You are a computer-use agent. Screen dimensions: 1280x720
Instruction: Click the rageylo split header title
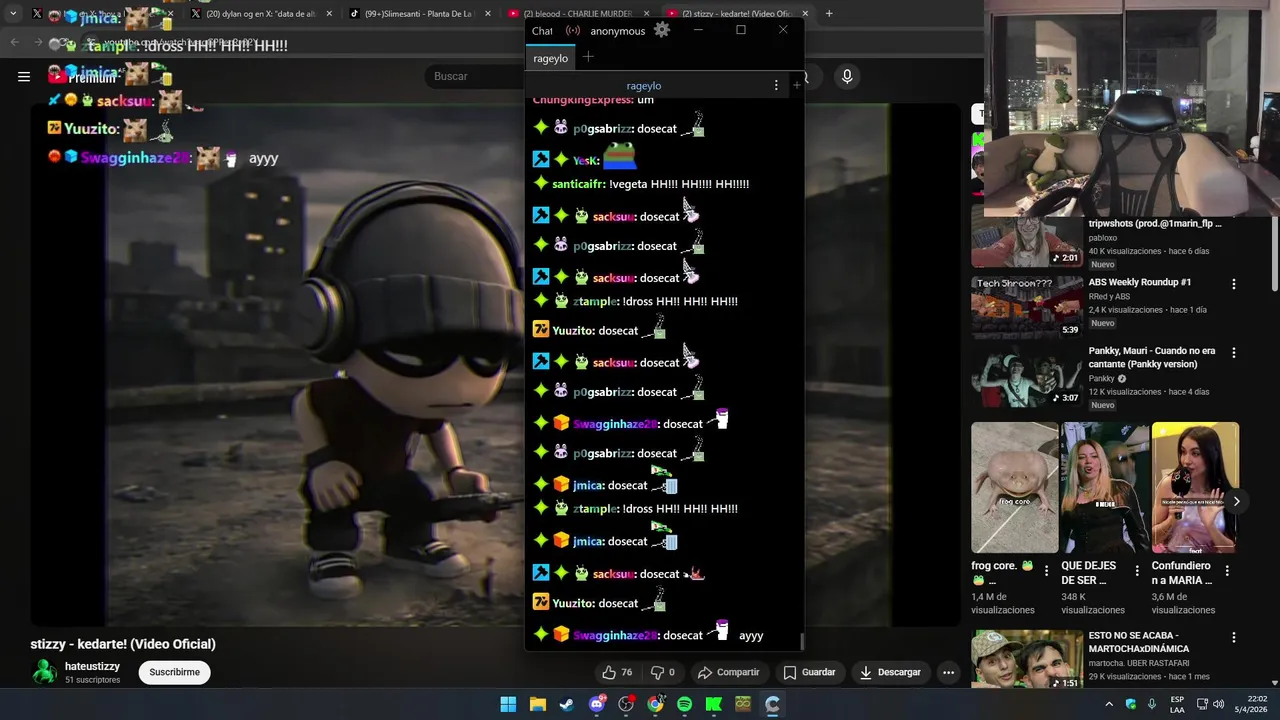[x=644, y=86]
